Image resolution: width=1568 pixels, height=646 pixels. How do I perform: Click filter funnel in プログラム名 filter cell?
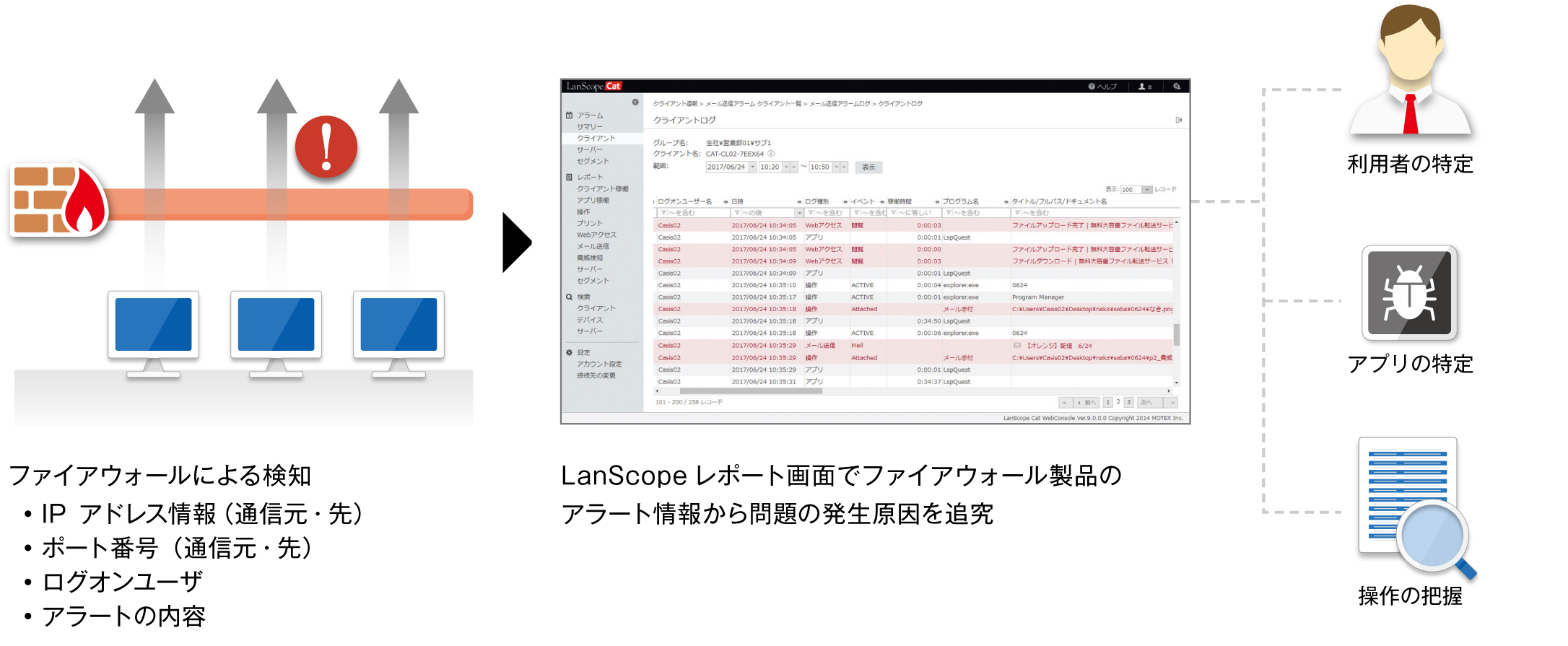949,213
